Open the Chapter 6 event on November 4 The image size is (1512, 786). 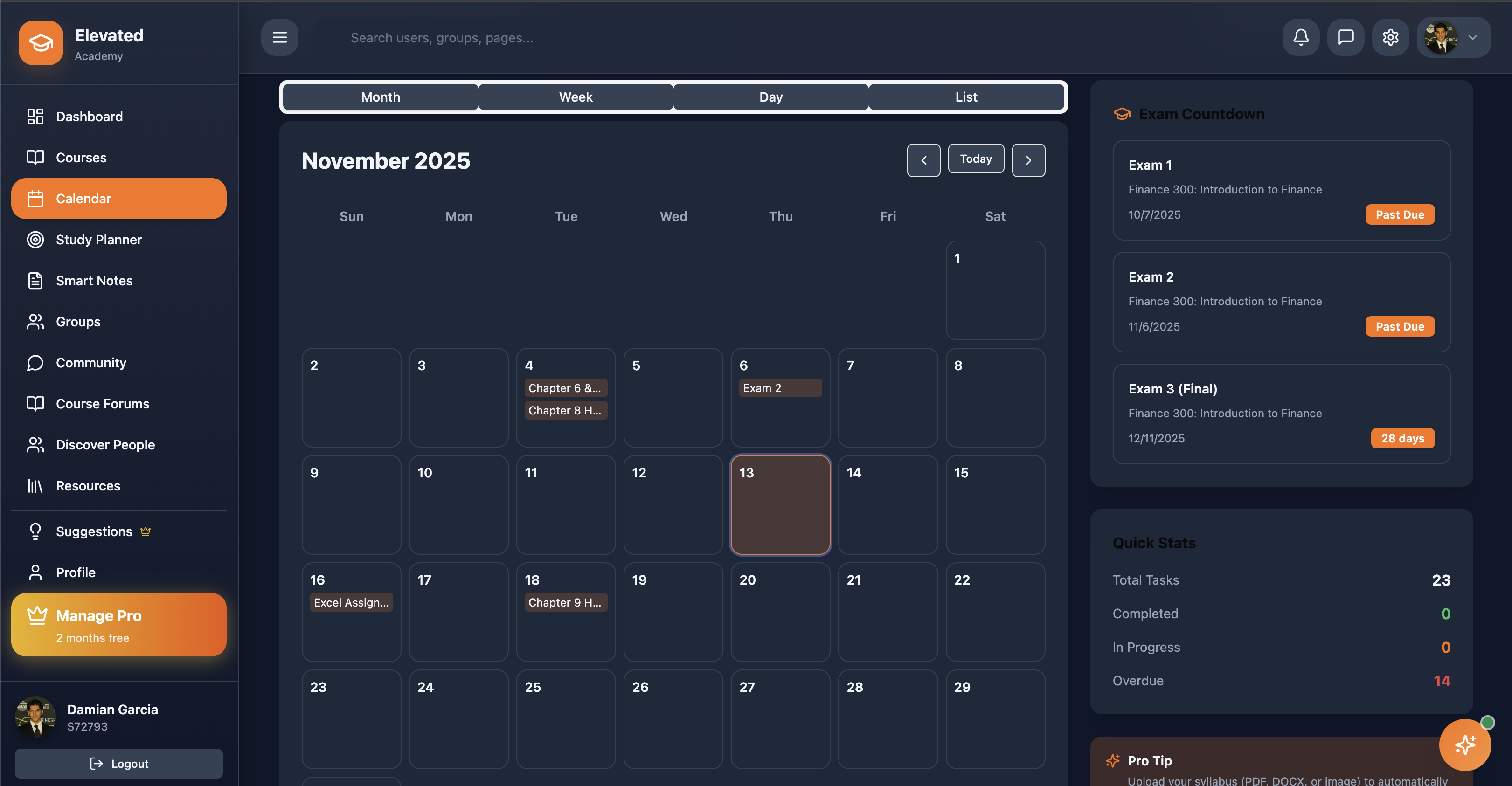(565, 388)
